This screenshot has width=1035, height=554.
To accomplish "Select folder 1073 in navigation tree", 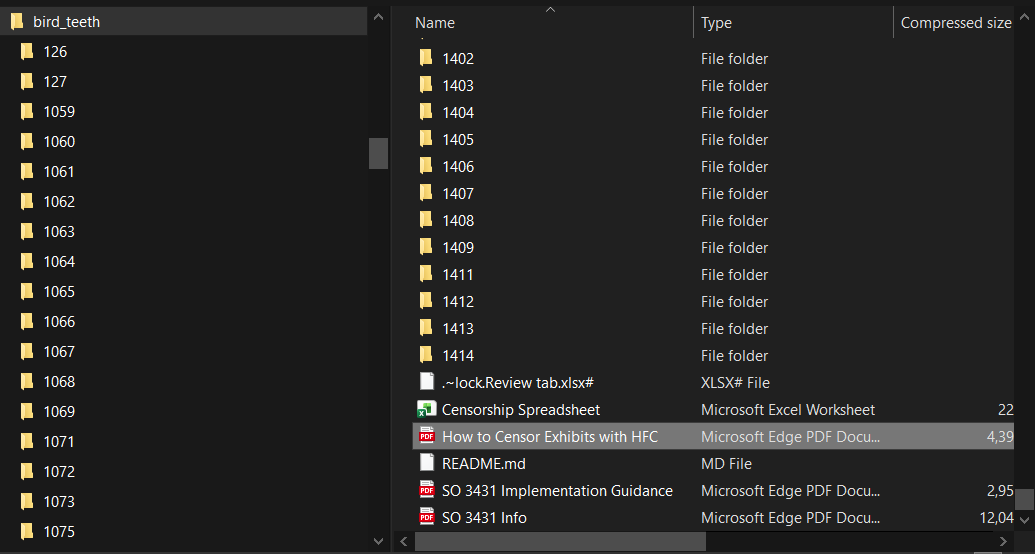I will pos(59,502).
